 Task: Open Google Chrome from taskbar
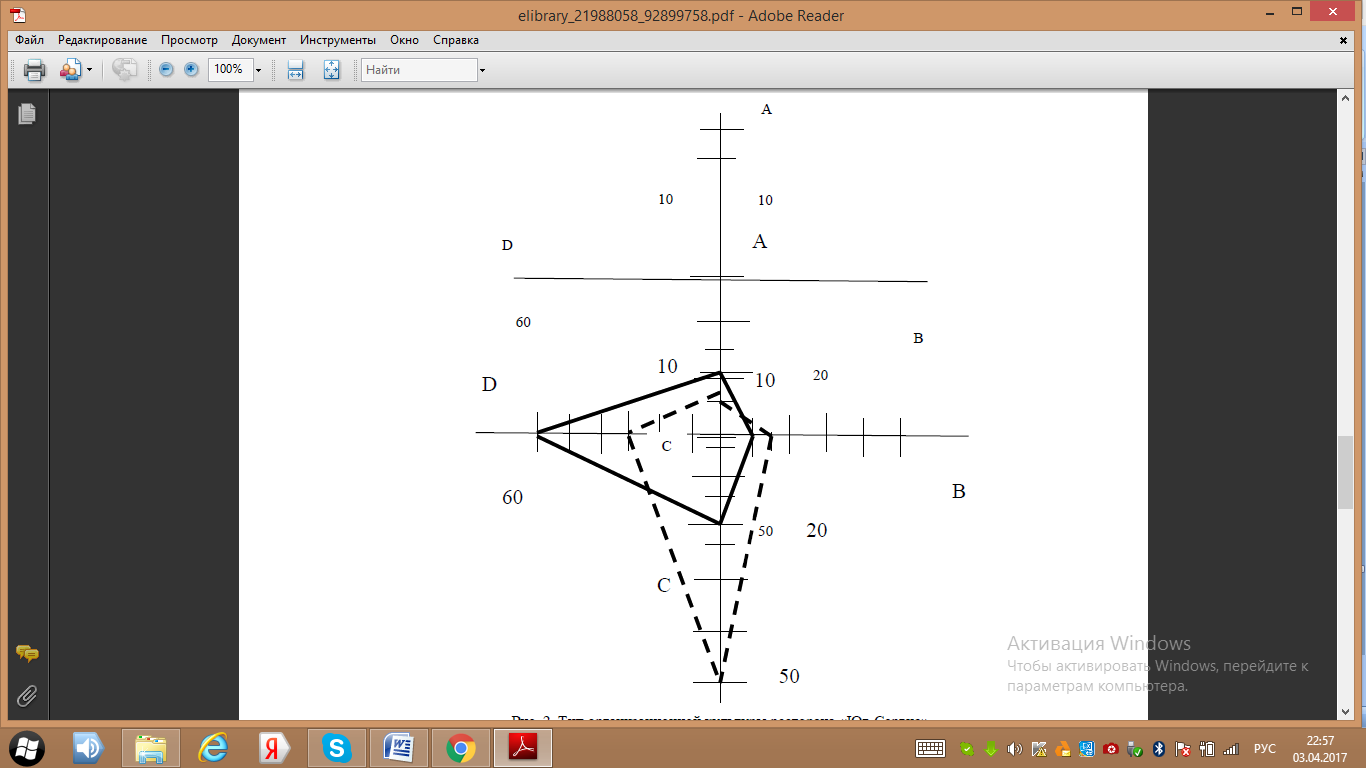461,747
